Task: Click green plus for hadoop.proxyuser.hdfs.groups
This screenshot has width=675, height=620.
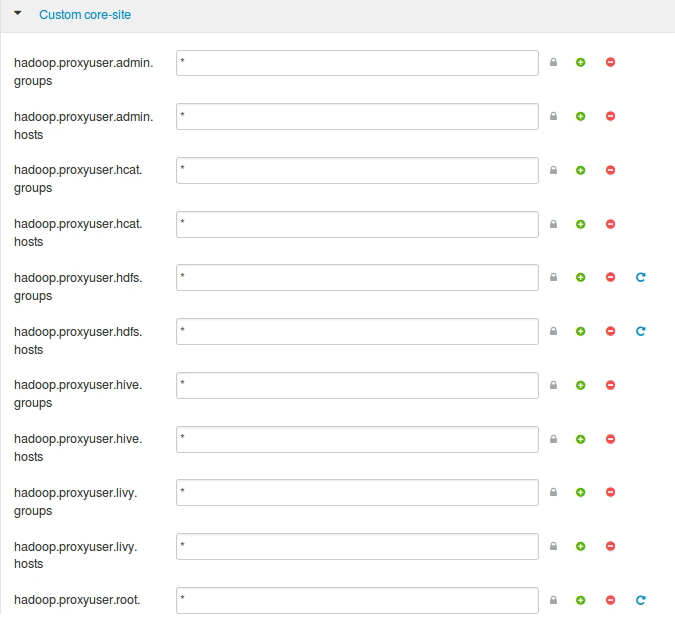Action: [x=580, y=277]
